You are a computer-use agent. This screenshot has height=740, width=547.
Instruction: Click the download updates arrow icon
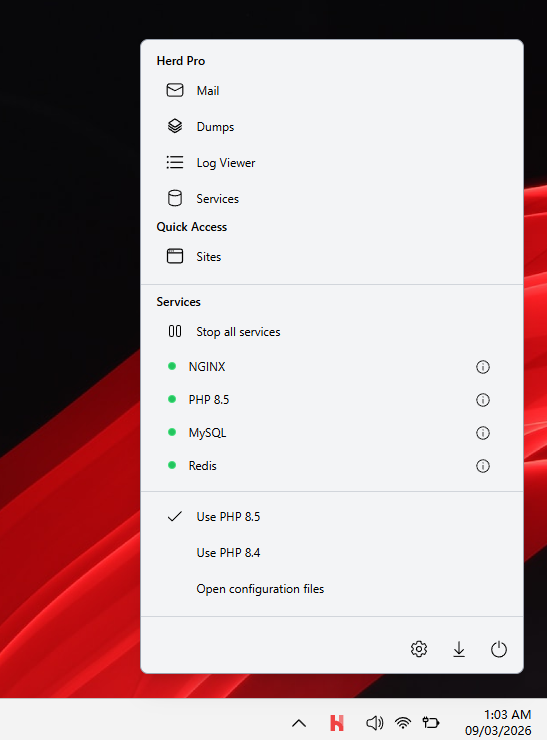(459, 649)
